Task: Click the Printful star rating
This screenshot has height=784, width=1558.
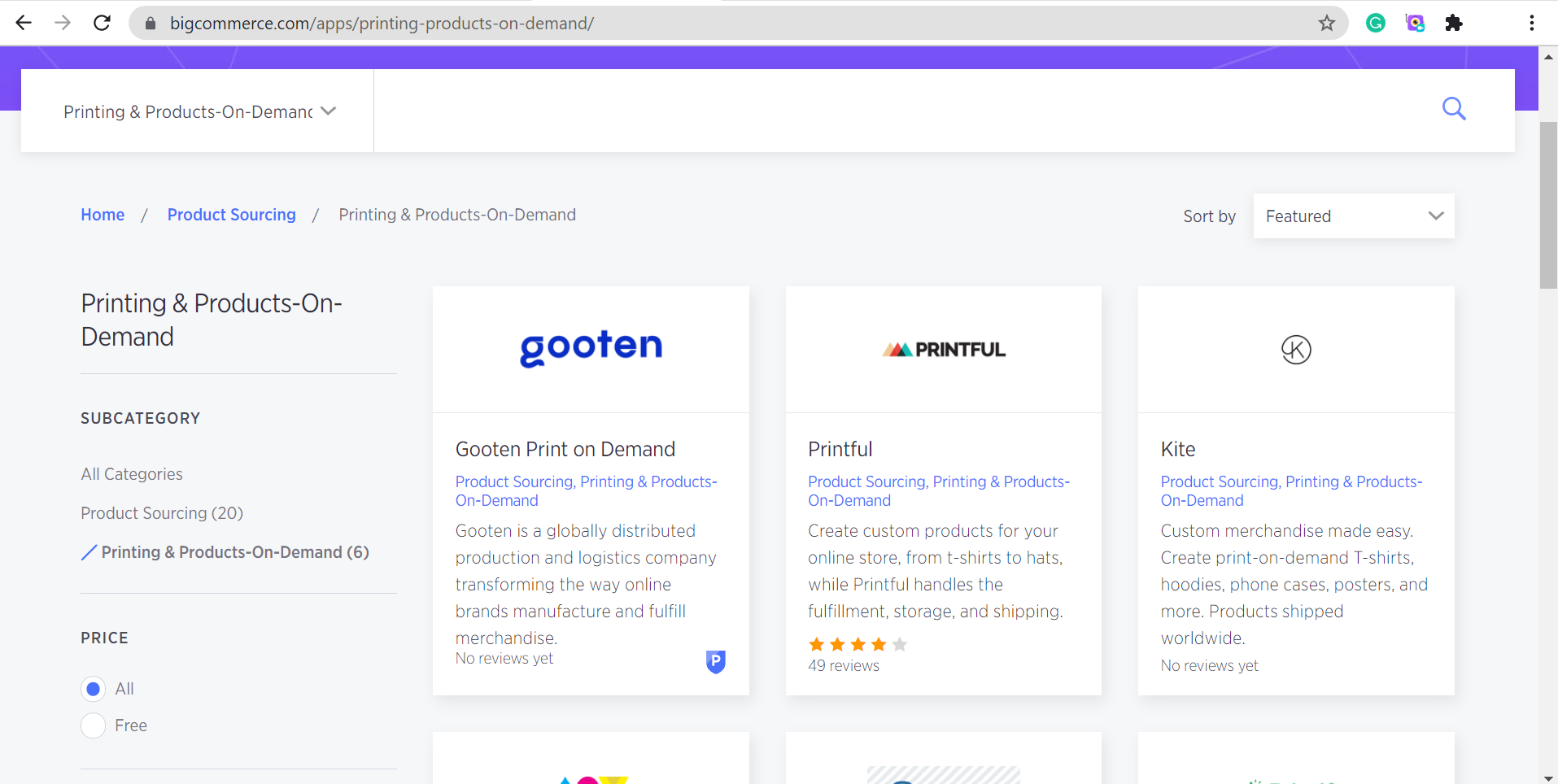Action: (858, 645)
